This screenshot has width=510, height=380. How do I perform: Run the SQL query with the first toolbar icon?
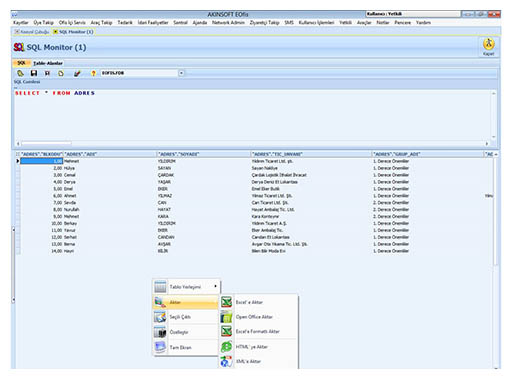coord(20,73)
